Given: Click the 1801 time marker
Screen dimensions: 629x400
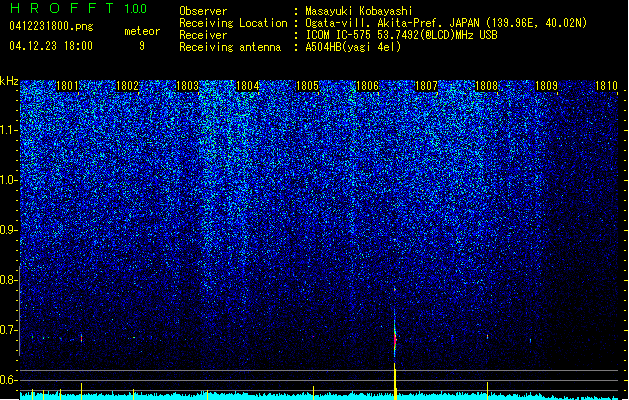Looking at the screenshot, I should pyautogui.click(x=67, y=86).
